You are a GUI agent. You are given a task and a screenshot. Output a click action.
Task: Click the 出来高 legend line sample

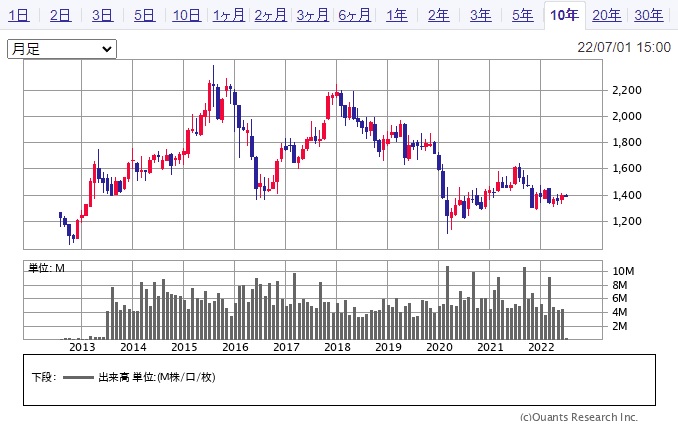point(78,377)
